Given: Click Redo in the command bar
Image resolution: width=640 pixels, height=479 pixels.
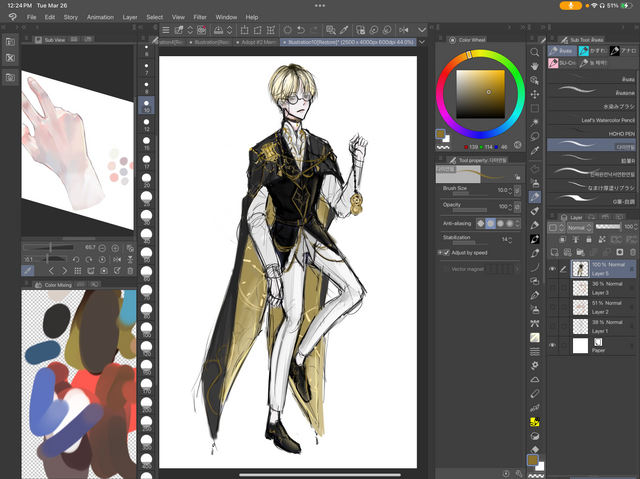Looking at the screenshot, I should pos(314,30).
